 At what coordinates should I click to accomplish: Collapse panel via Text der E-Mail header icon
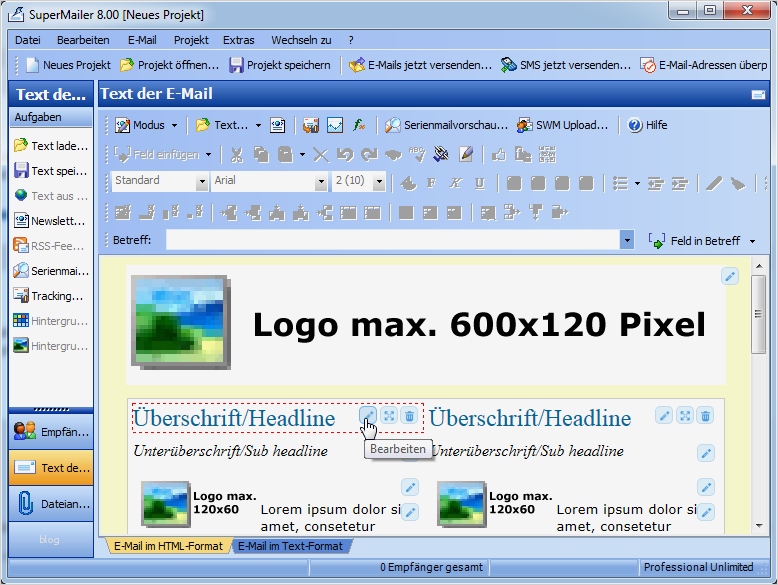click(758, 94)
